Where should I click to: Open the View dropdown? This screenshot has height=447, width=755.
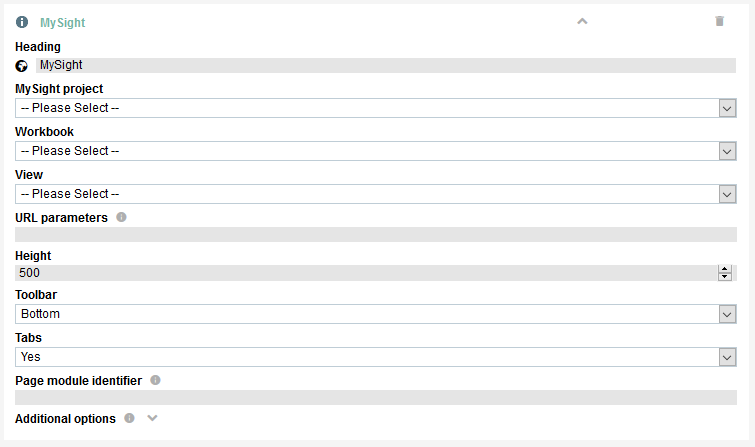(x=376, y=194)
